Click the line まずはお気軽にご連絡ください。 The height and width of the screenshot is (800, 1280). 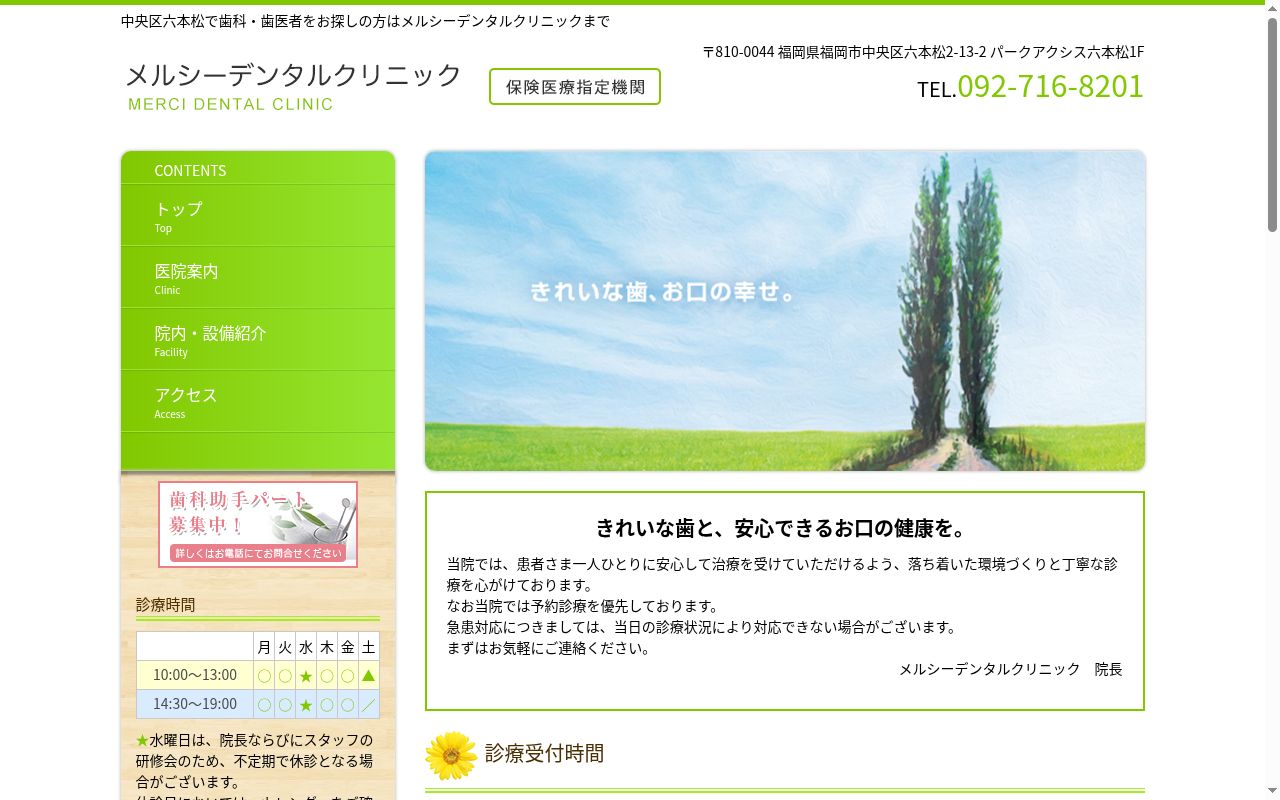click(549, 648)
